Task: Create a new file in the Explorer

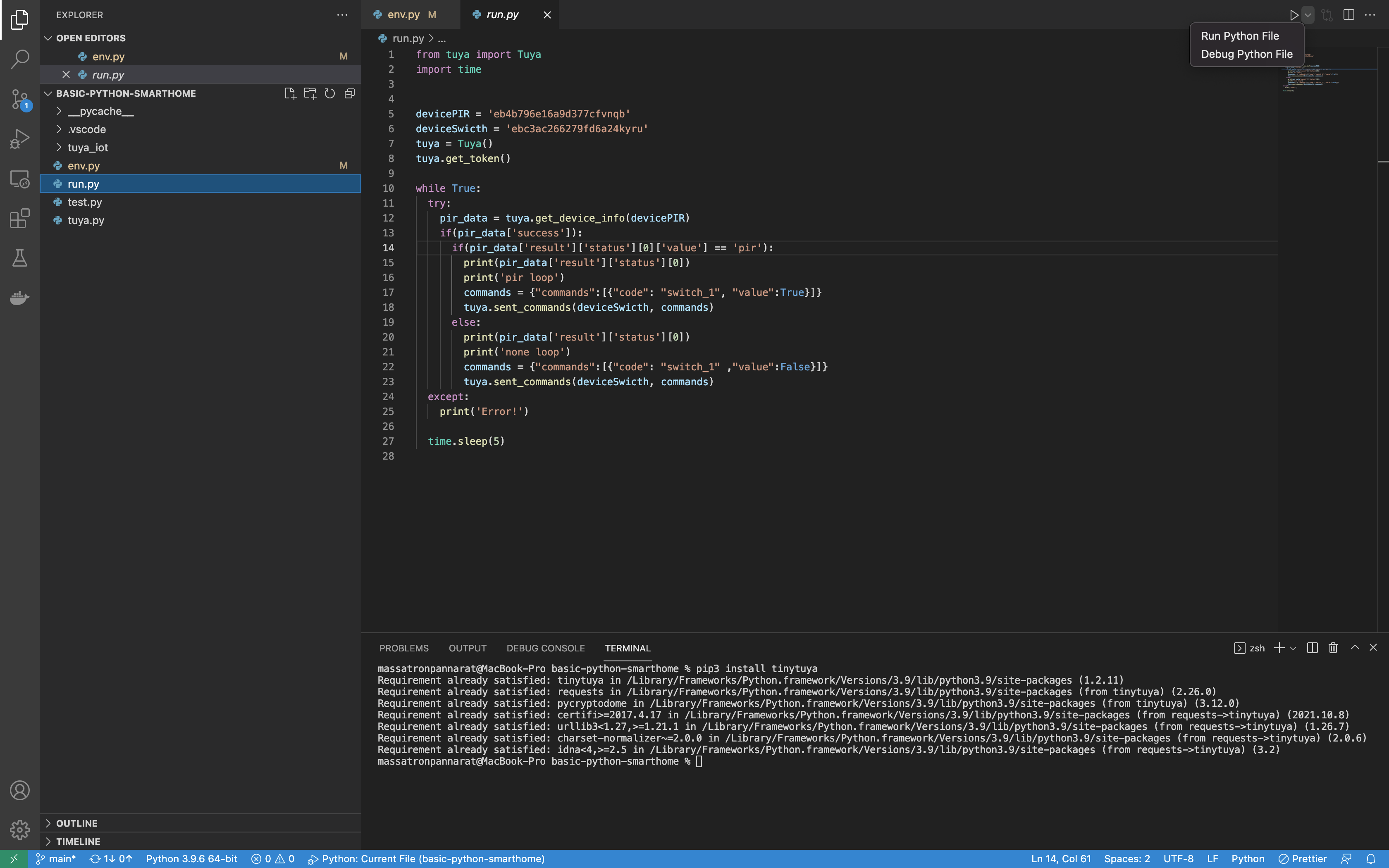Action: coord(290,93)
